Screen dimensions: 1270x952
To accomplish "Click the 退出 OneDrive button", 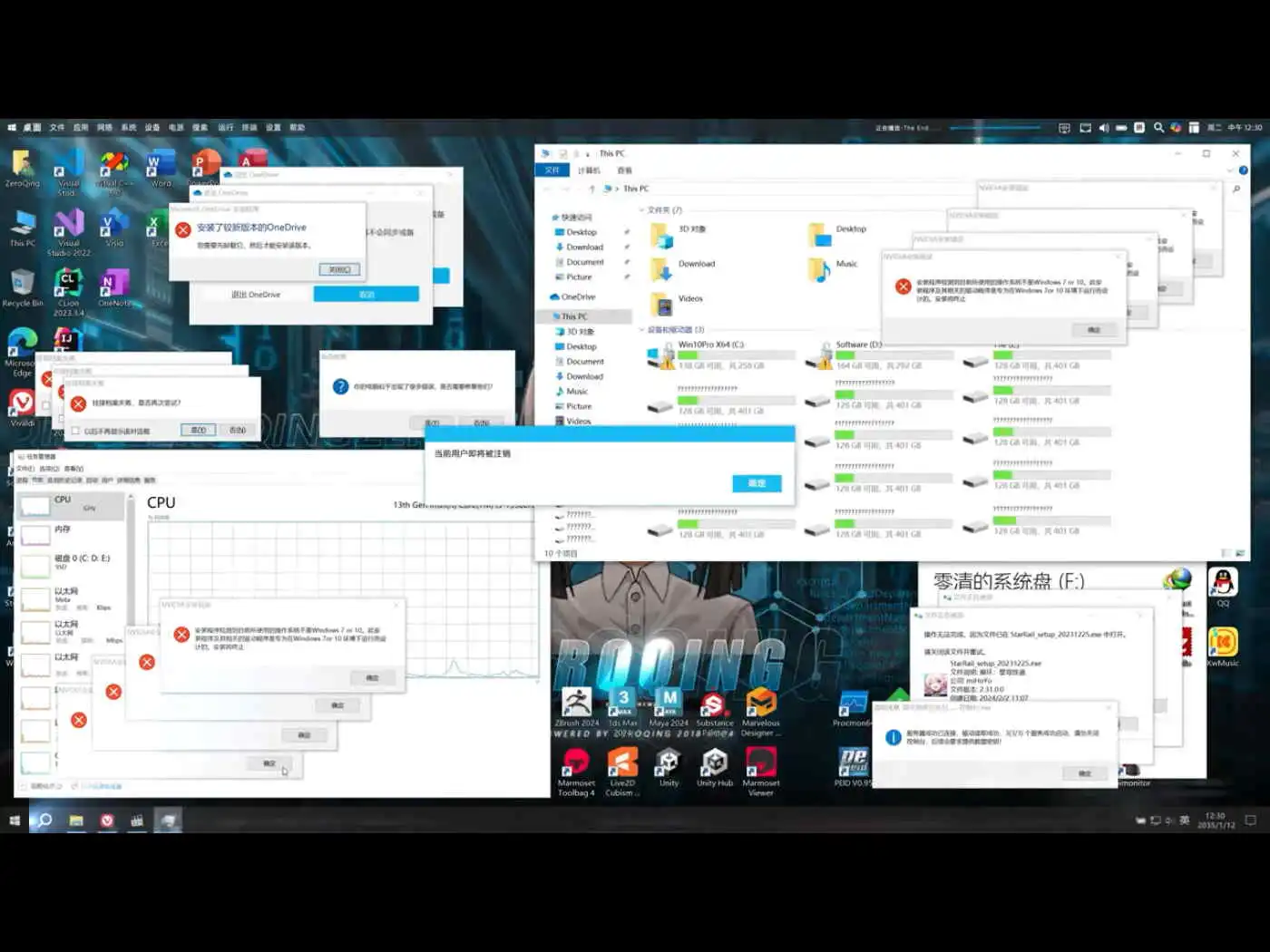I will pyautogui.click(x=256, y=295).
